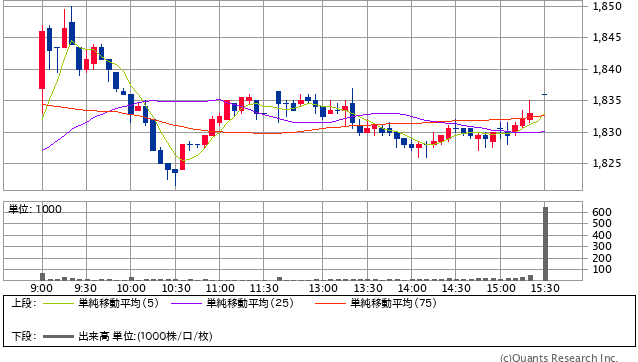The image size is (638, 362).
Task: Click the 10:00 time axis label
Action: (131, 288)
